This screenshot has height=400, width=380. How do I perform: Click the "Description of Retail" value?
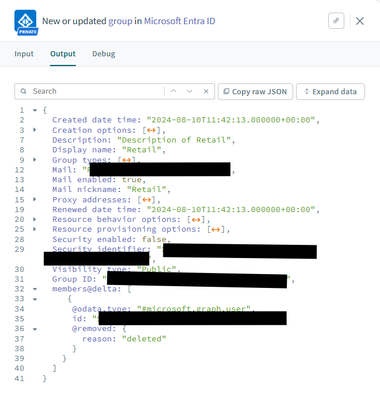[173, 140]
